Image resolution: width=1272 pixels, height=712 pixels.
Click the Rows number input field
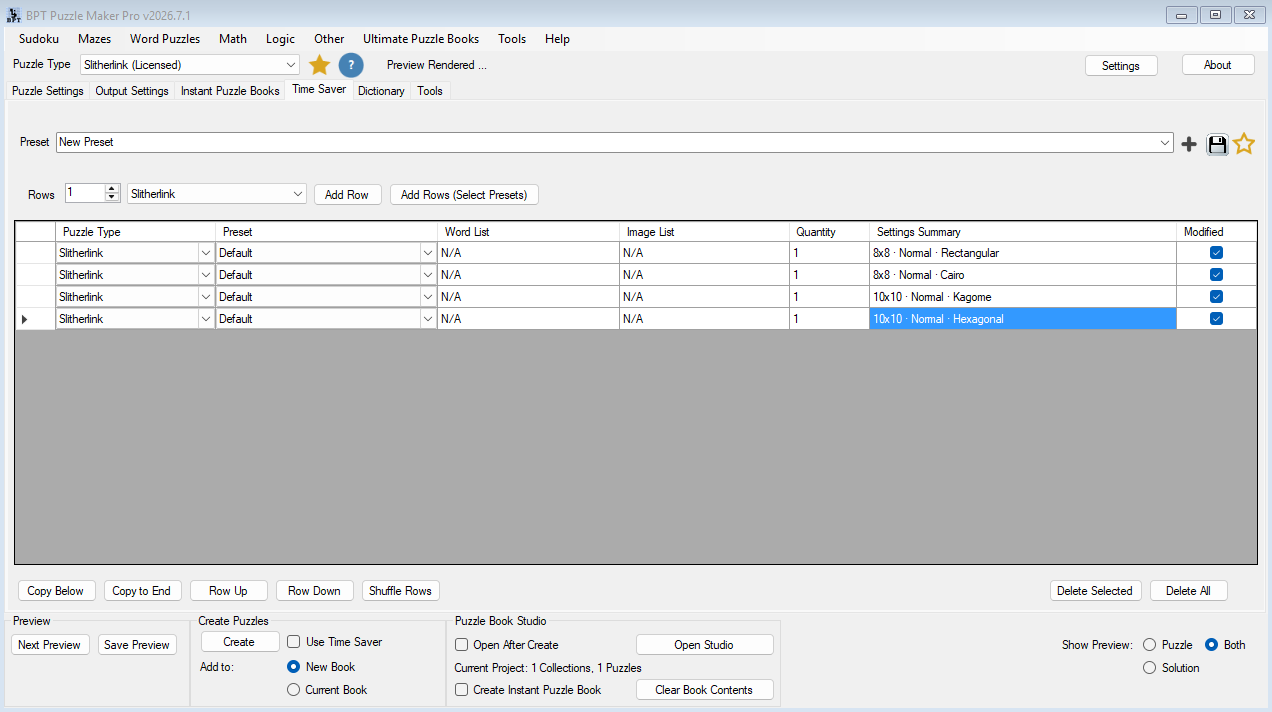click(x=85, y=193)
